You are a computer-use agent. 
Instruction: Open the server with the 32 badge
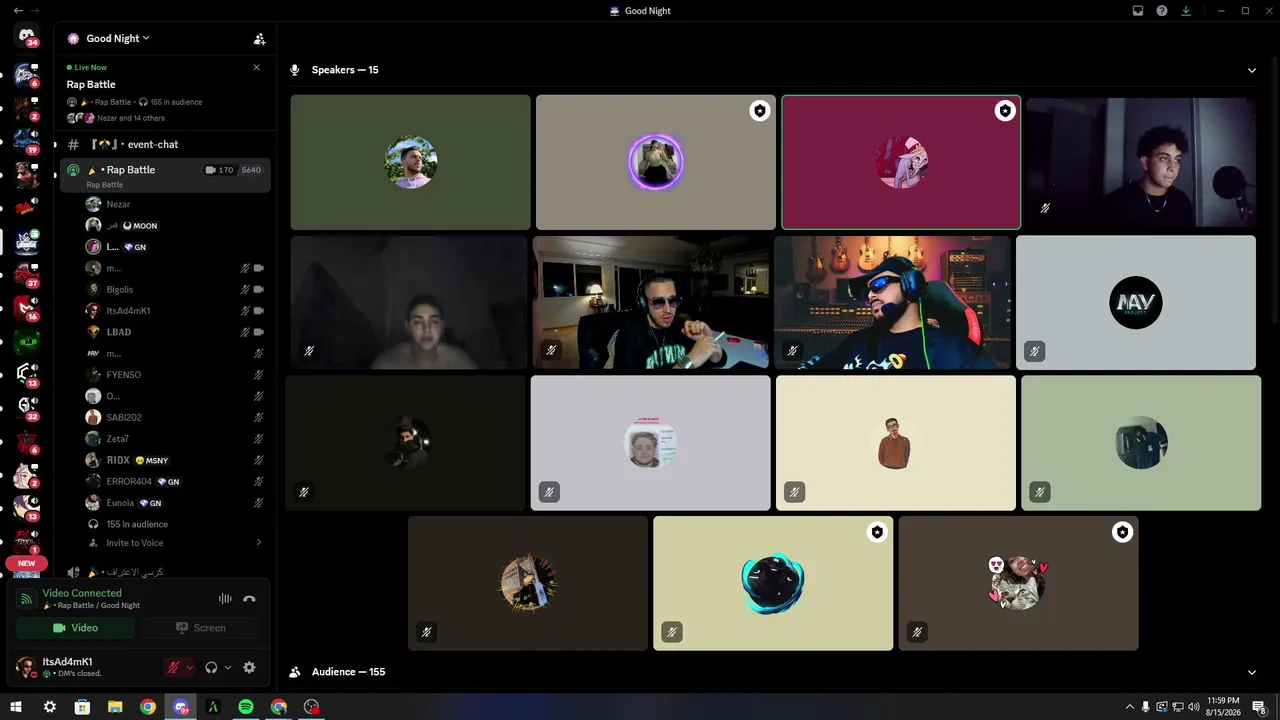click(27, 407)
